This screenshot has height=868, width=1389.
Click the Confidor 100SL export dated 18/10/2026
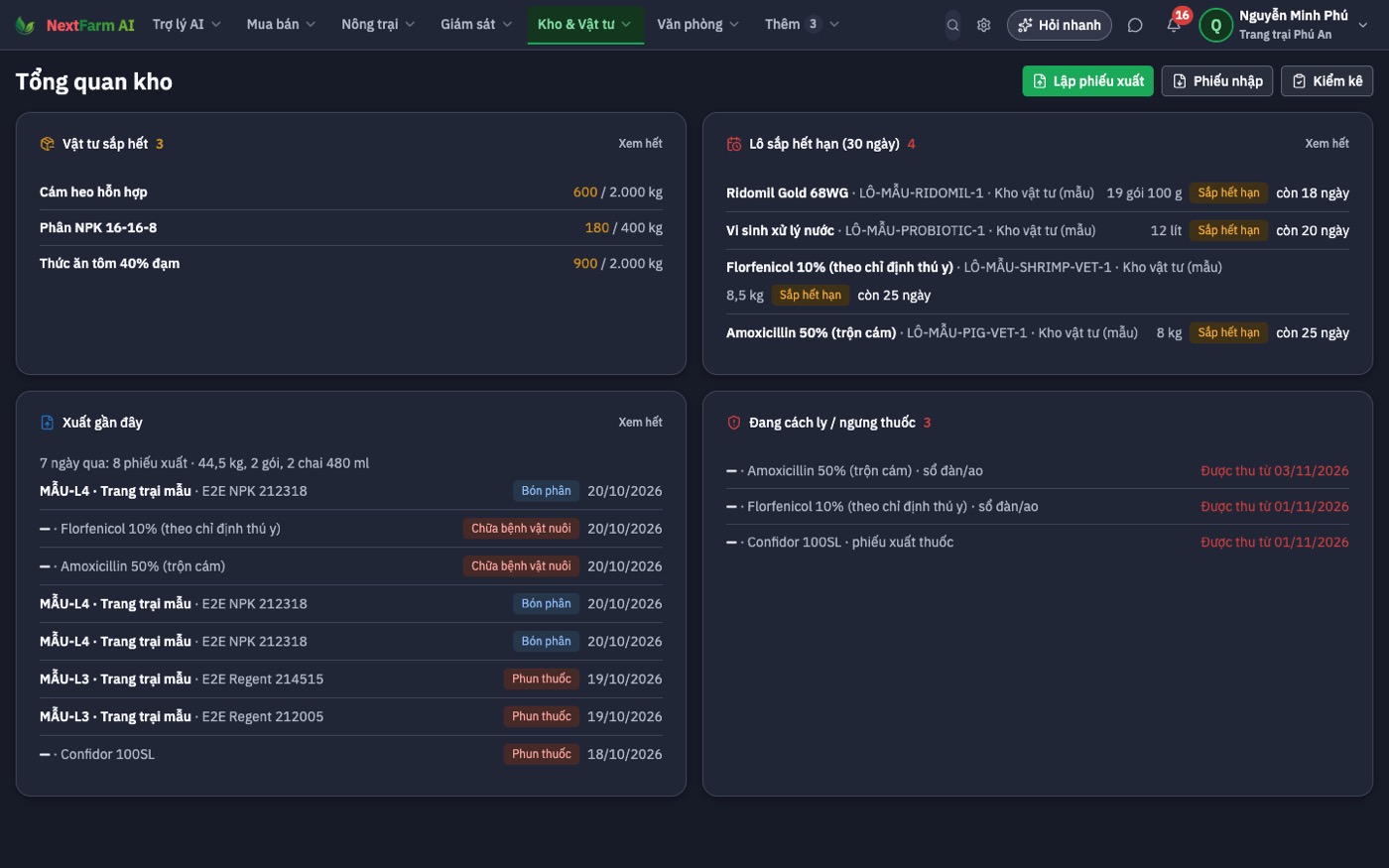[351, 755]
